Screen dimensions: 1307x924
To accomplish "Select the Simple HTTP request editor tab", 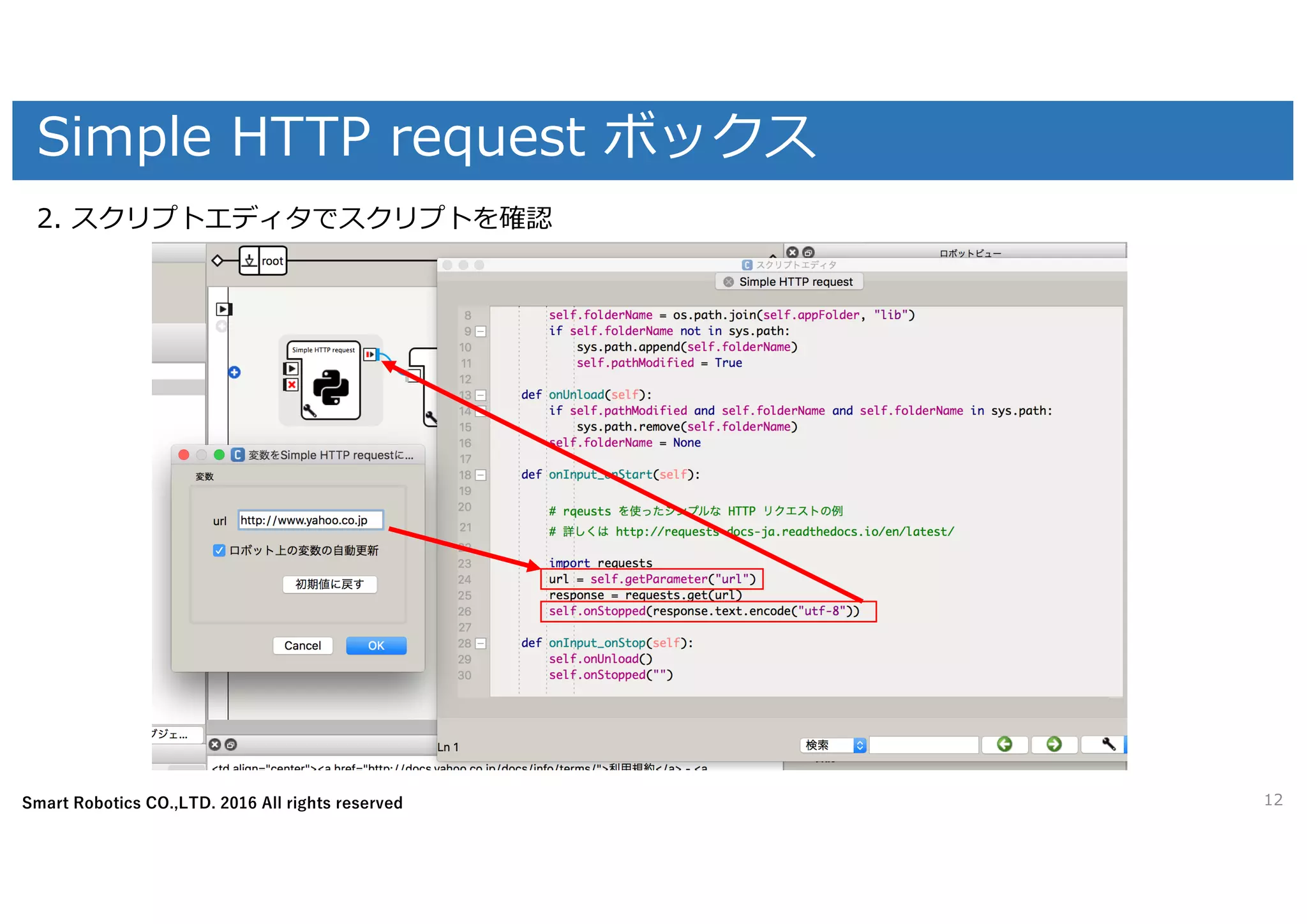I will tap(795, 281).
